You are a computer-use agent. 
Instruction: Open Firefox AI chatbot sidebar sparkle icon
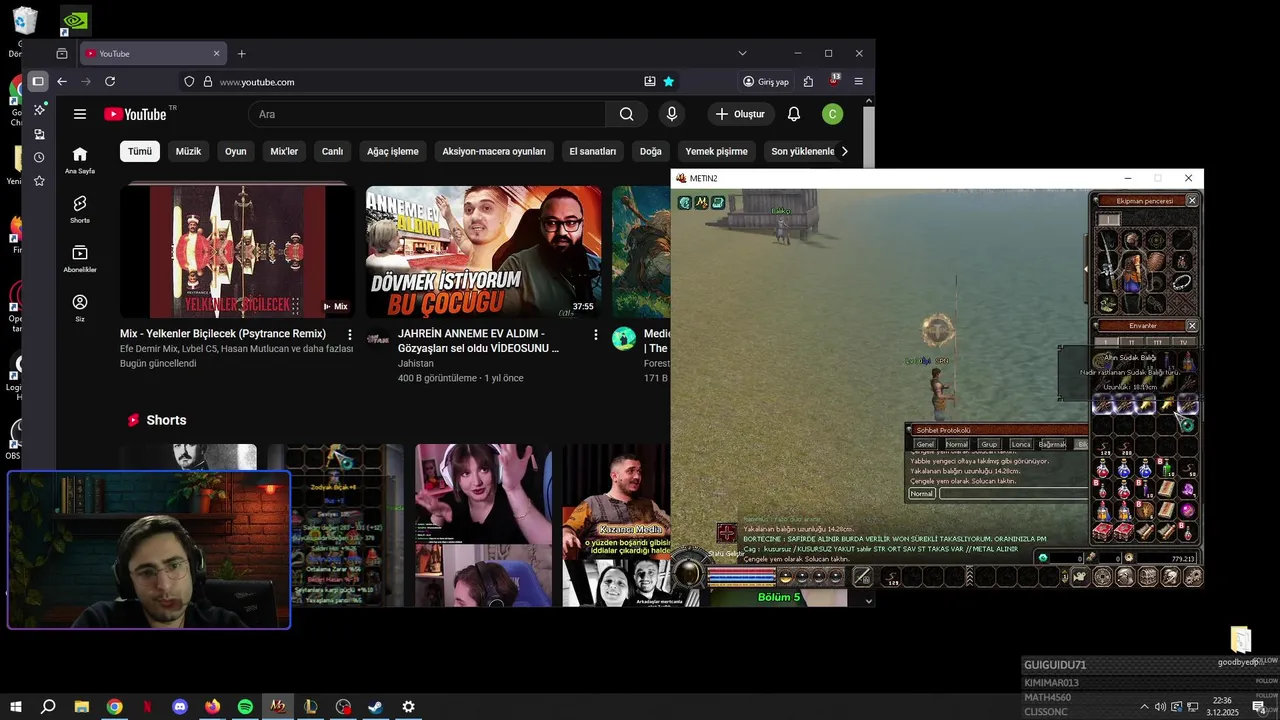click(x=39, y=109)
